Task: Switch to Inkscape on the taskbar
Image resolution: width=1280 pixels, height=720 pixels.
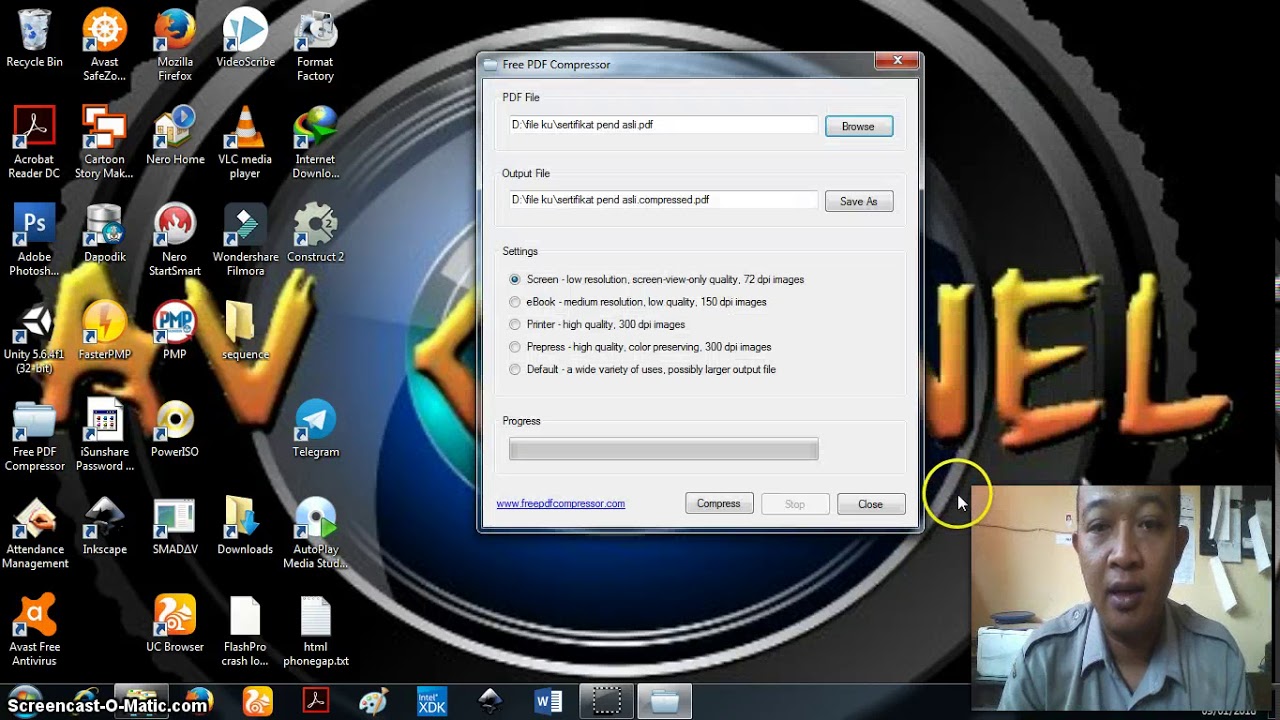Action: 489,702
